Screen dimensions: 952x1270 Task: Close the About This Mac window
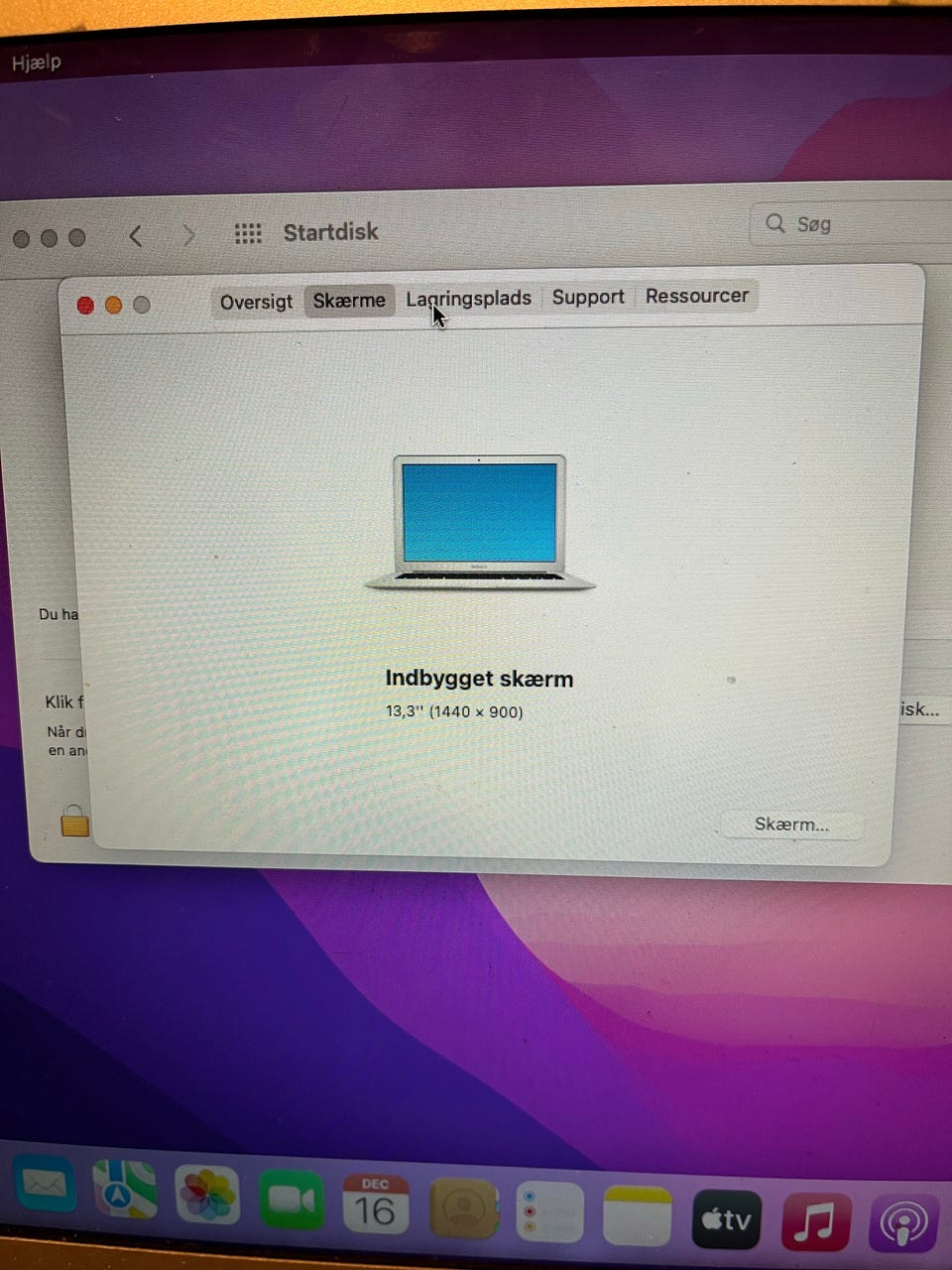(85, 306)
